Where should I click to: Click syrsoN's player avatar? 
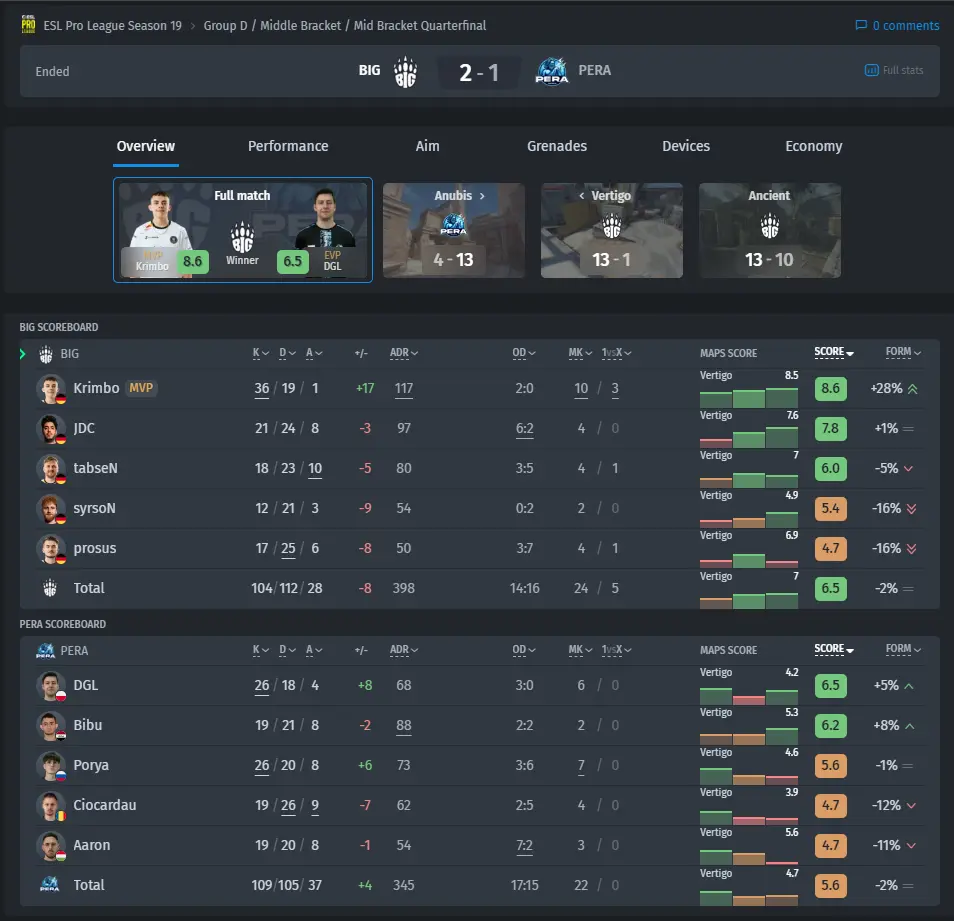click(50, 509)
